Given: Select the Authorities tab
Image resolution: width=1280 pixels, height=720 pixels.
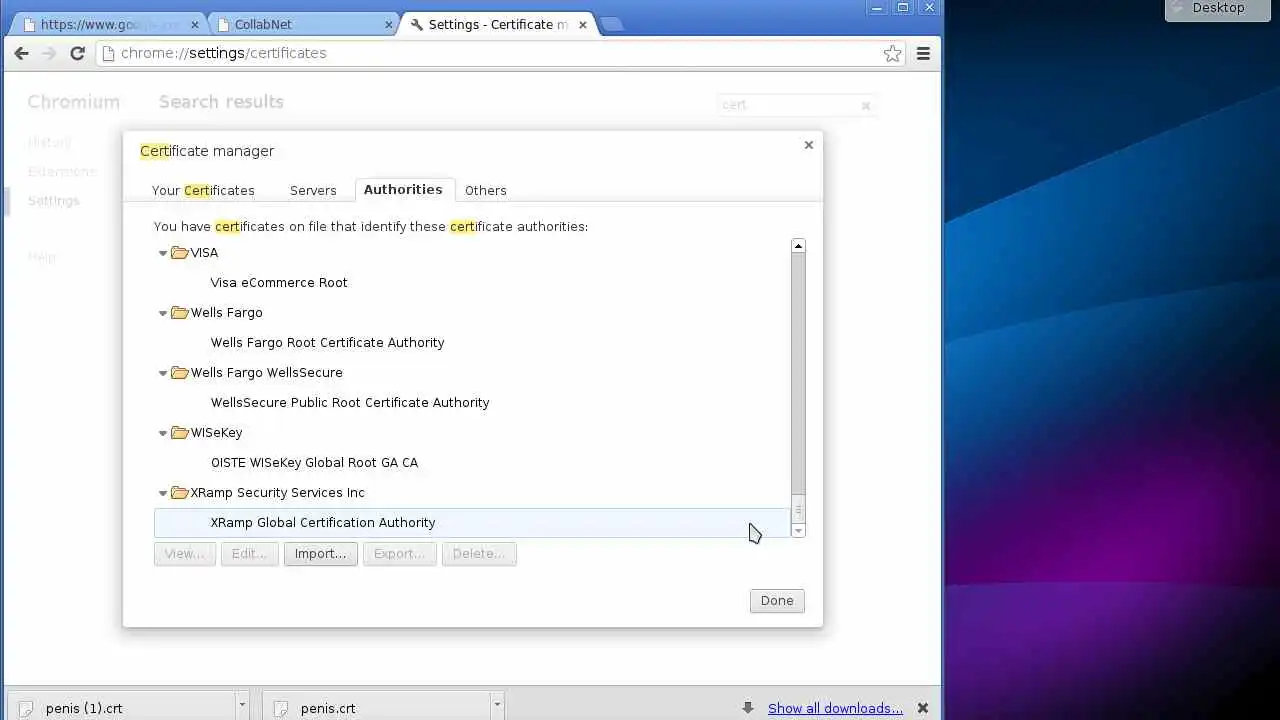Looking at the screenshot, I should 403,189.
